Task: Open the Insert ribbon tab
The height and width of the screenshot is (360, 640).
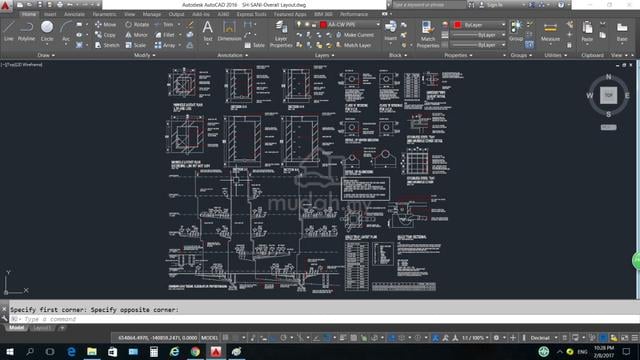Action: 50,14
